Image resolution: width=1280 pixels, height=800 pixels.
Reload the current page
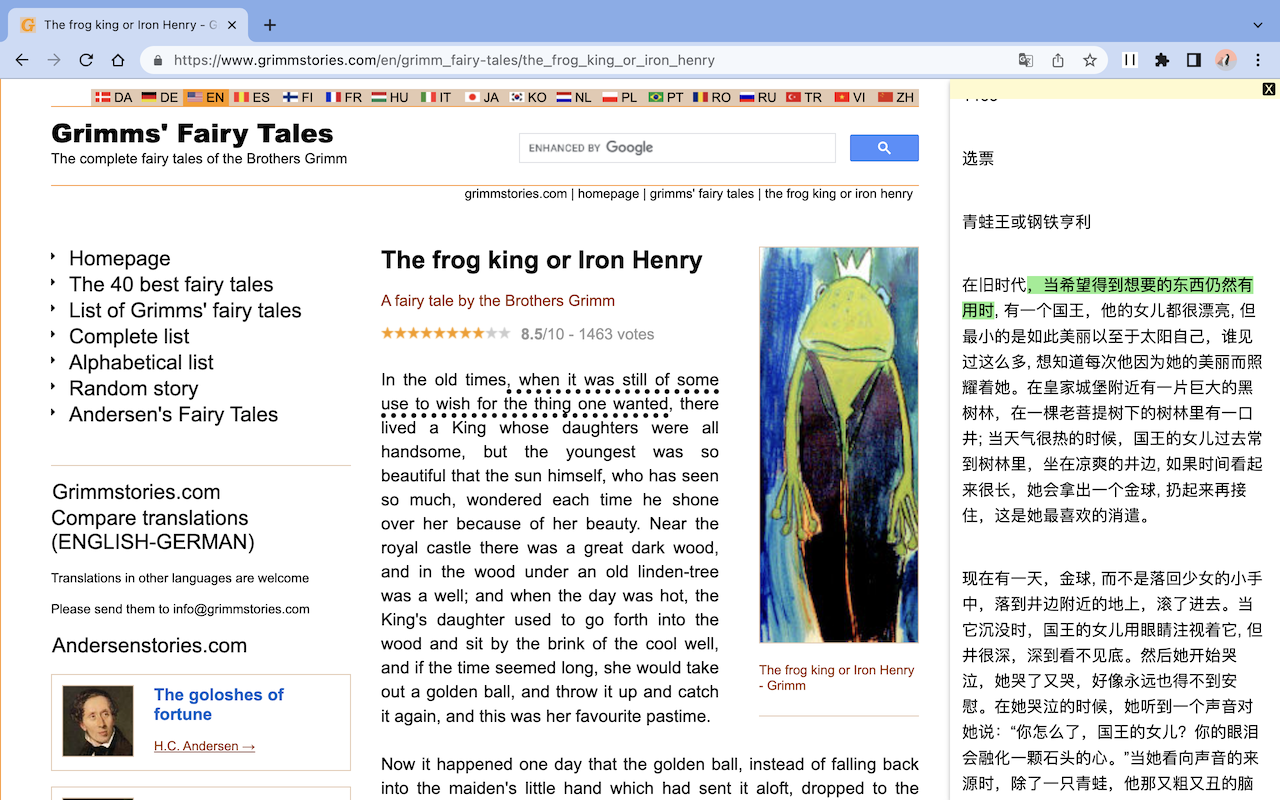[x=86, y=60]
